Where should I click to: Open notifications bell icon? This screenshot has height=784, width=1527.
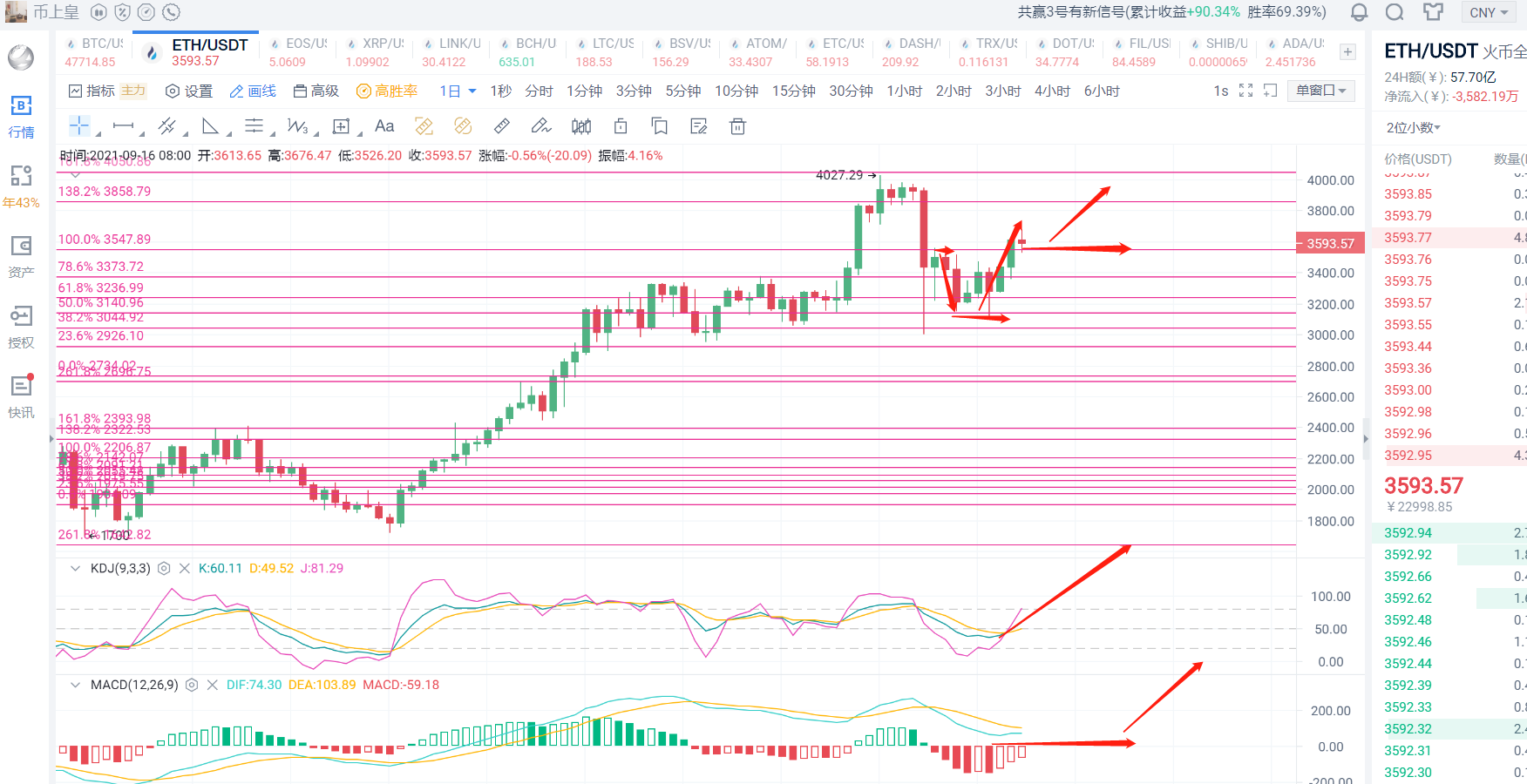[x=1359, y=12]
